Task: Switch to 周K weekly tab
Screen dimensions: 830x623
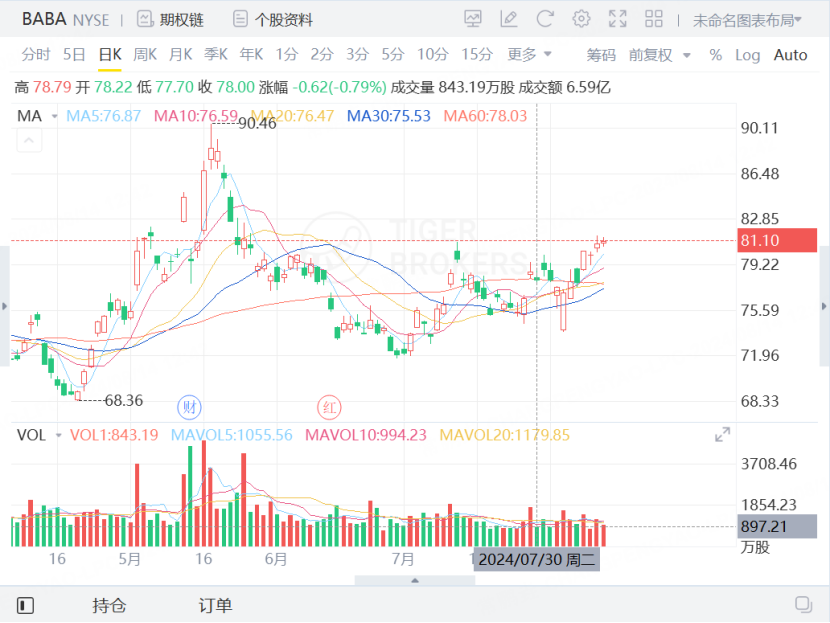Action: click(145, 54)
